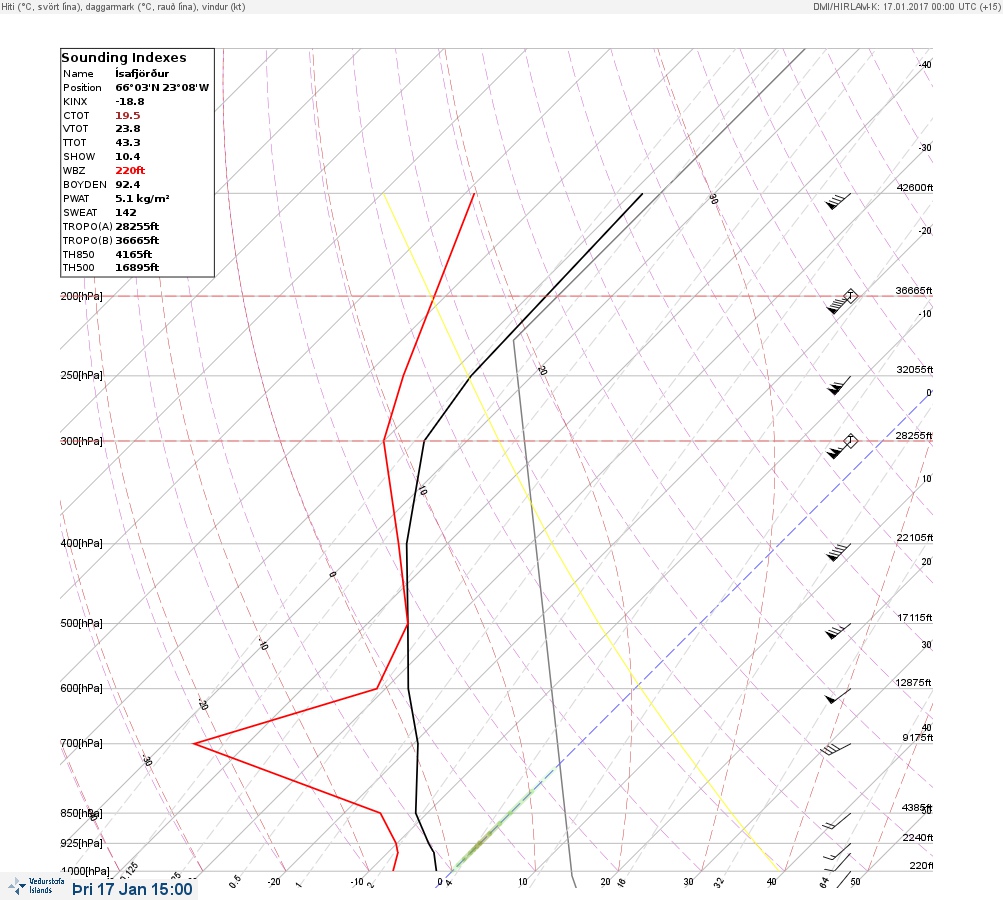The height and width of the screenshot is (900, 1003).
Task: Click the 36665ft height label on right axis
Action: pyautogui.click(x=914, y=290)
